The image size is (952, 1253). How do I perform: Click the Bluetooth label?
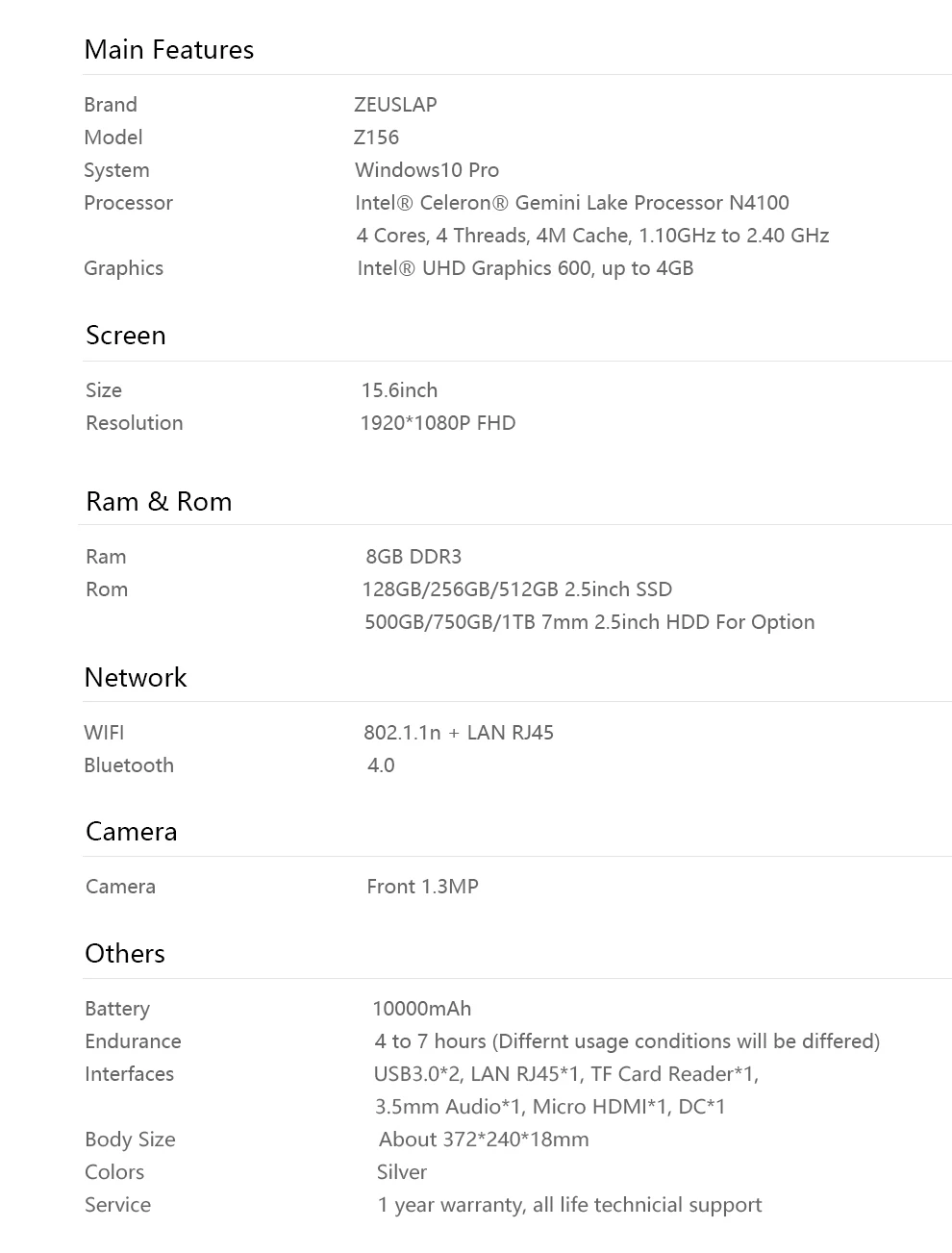click(129, 765)
